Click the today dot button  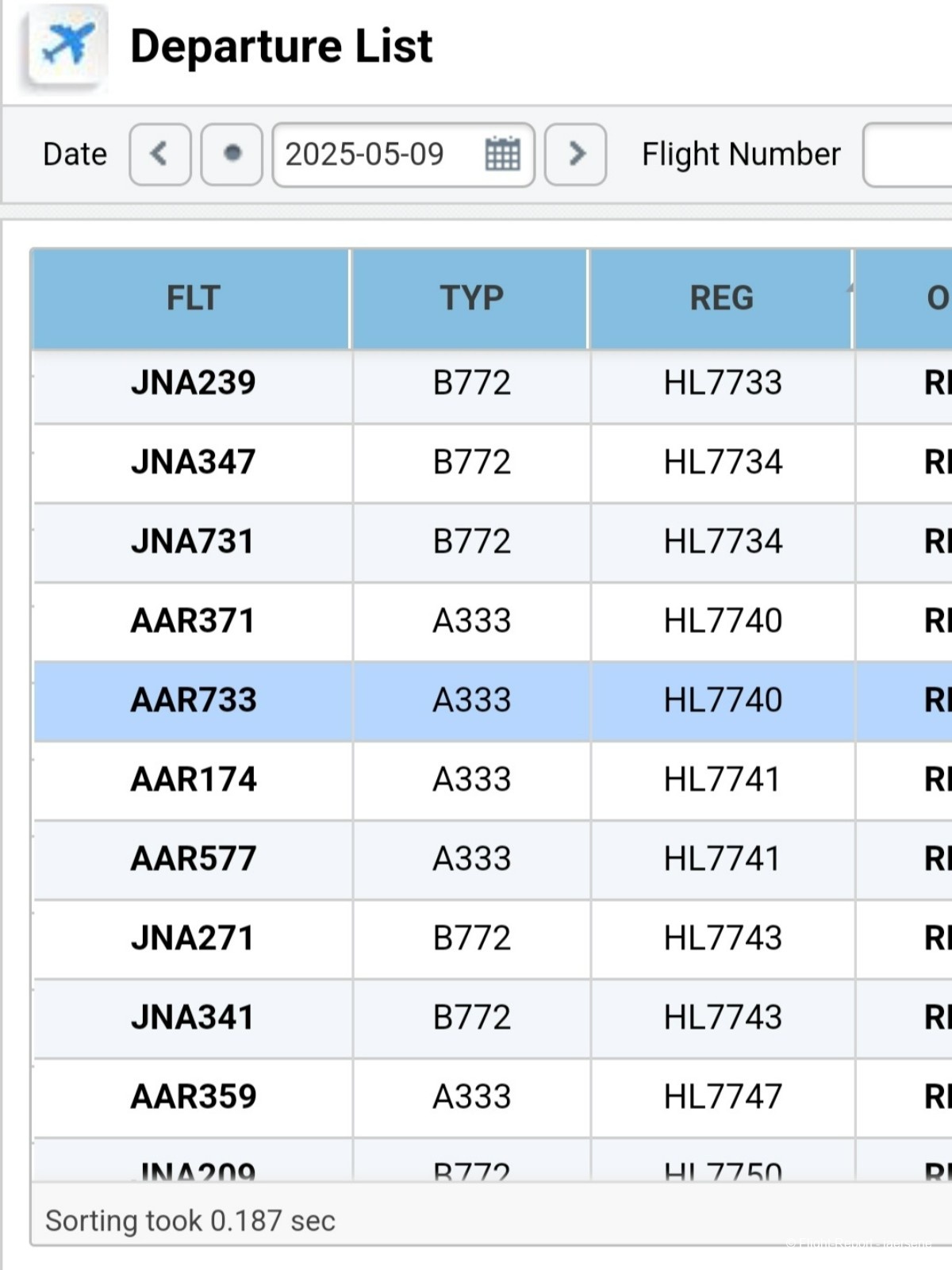tap(232, 154)
